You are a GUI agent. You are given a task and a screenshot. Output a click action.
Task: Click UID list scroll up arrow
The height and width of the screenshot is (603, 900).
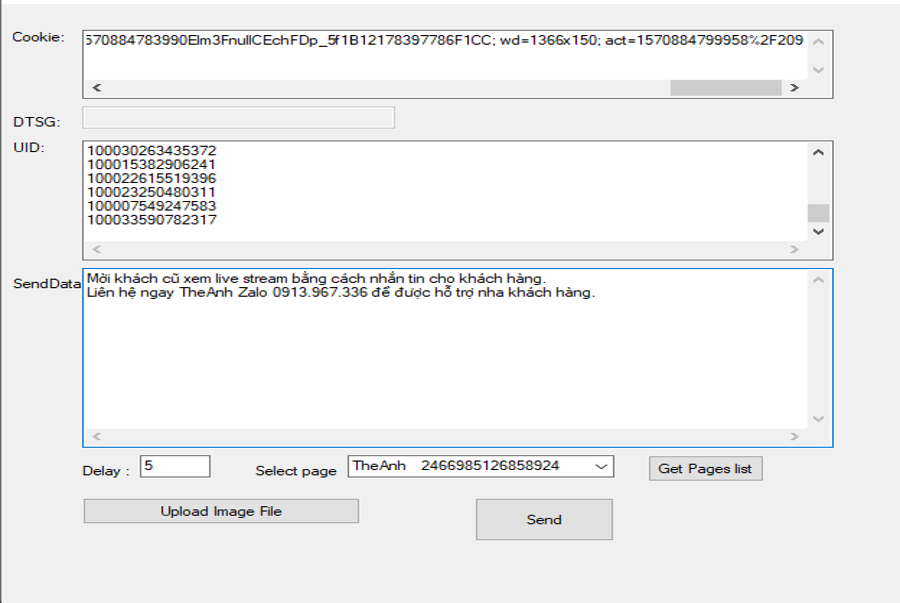pos(819,153)
